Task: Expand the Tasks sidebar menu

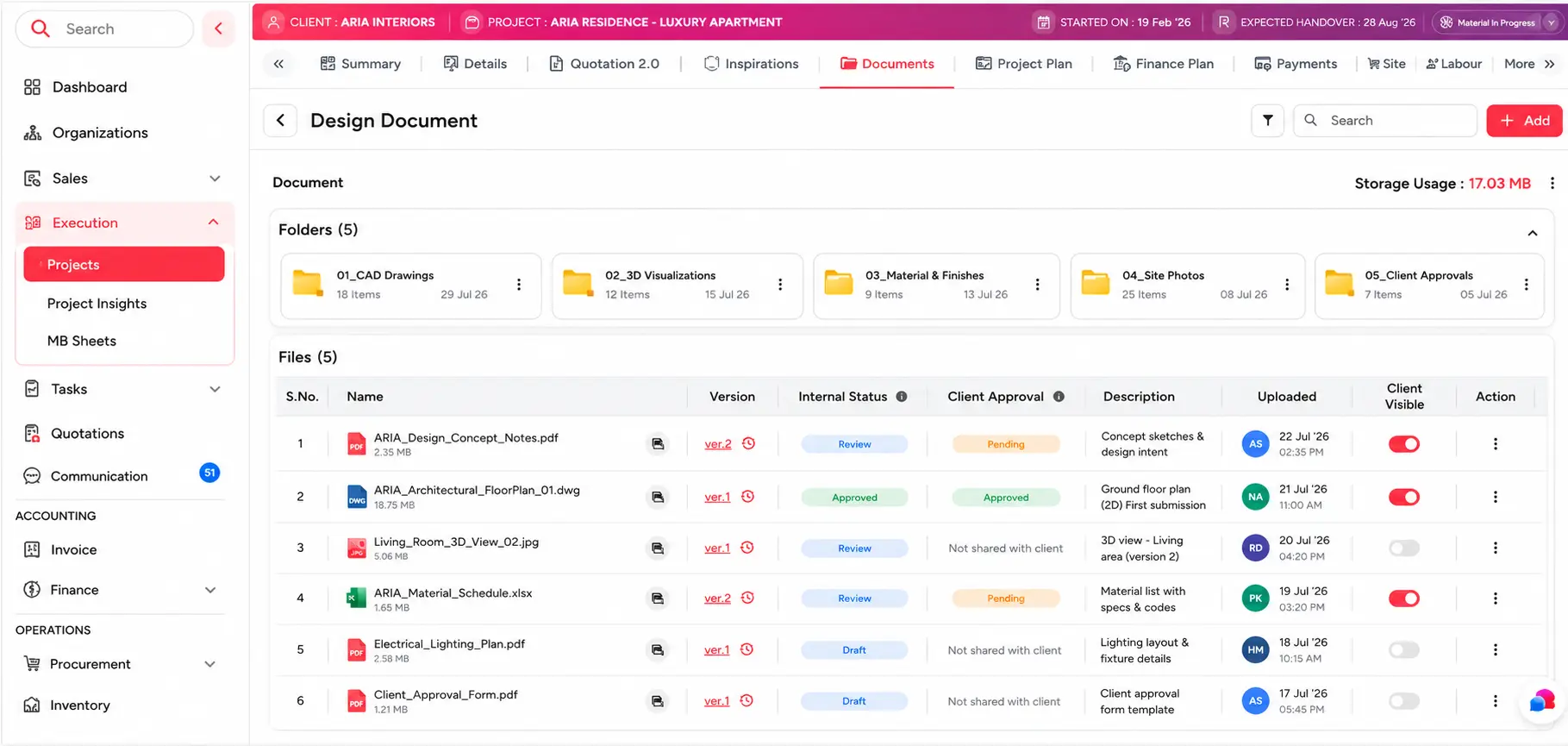Action: [215, 389]
